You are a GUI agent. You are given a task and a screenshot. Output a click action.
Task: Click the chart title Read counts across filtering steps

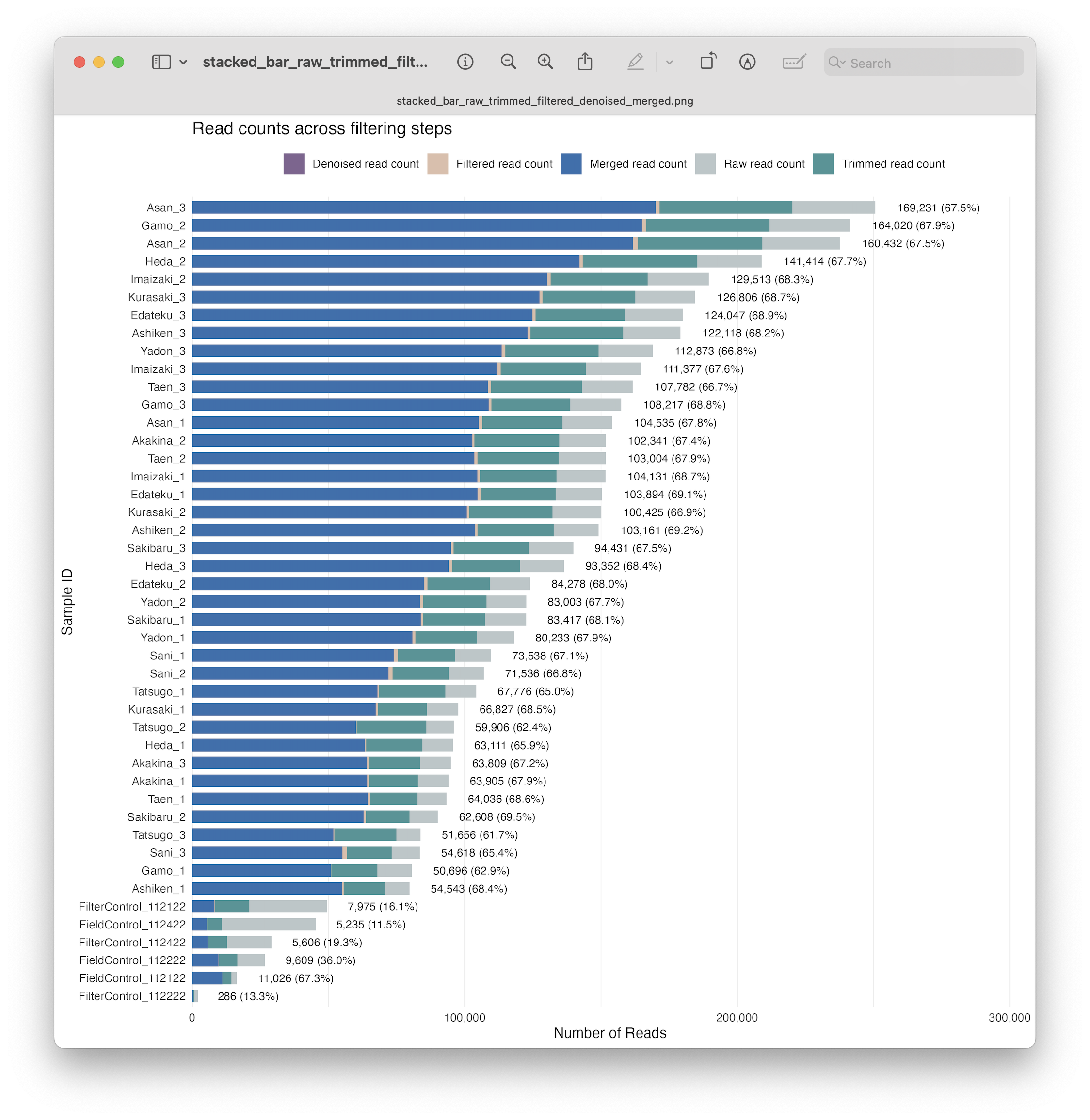tap(322, 129)
